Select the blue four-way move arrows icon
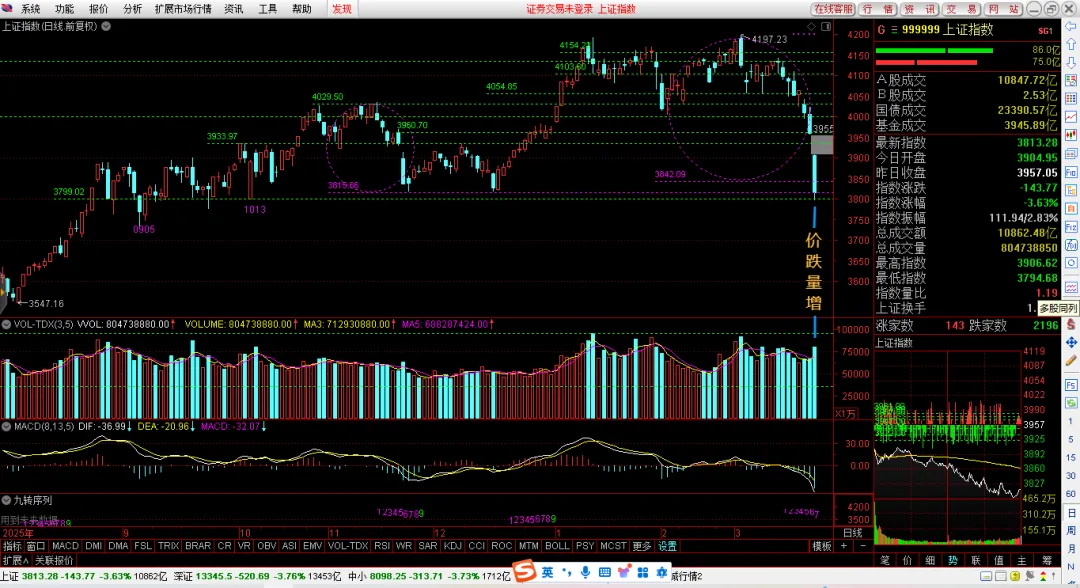 coord(1071,342)
